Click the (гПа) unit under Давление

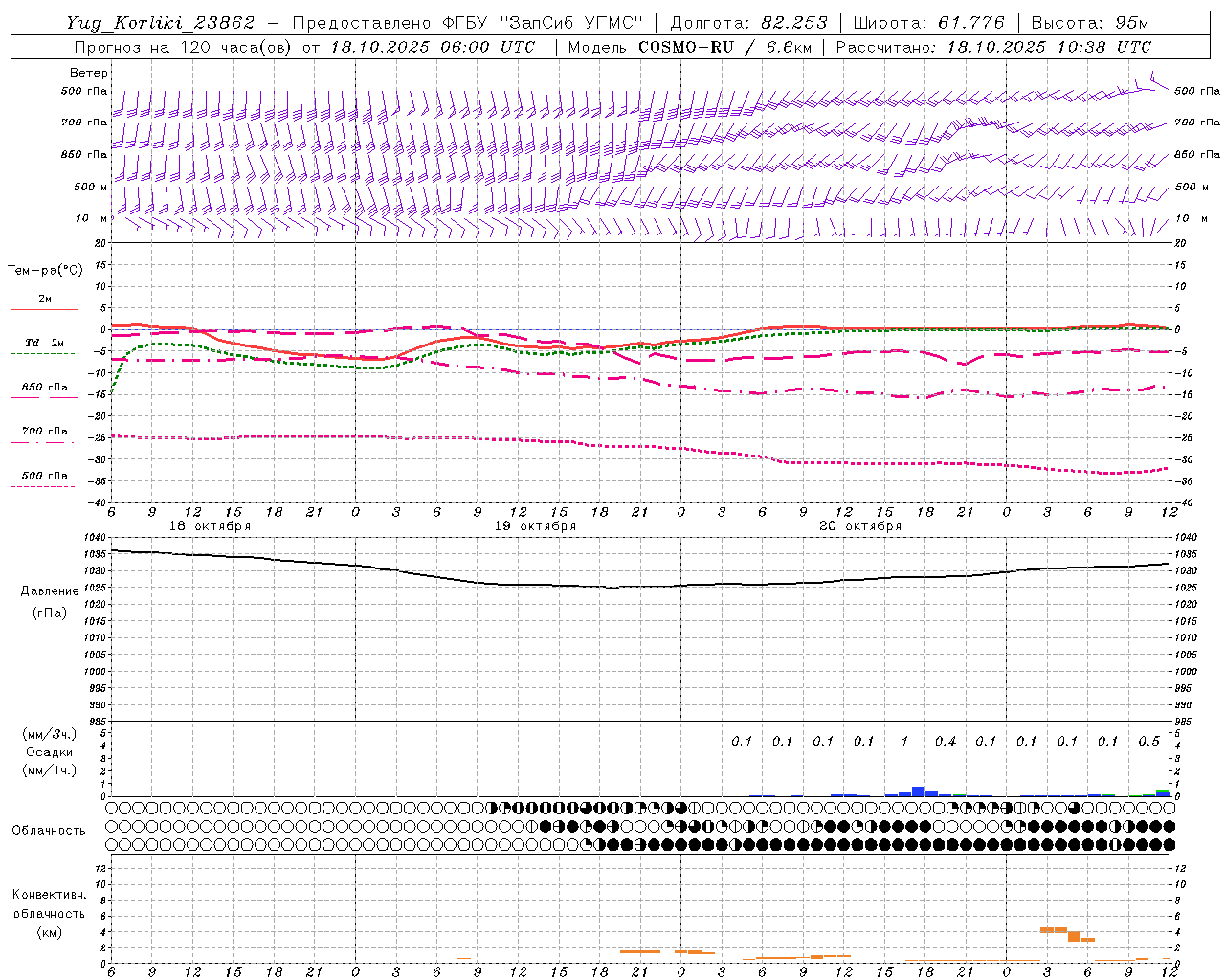coord(50,612)
